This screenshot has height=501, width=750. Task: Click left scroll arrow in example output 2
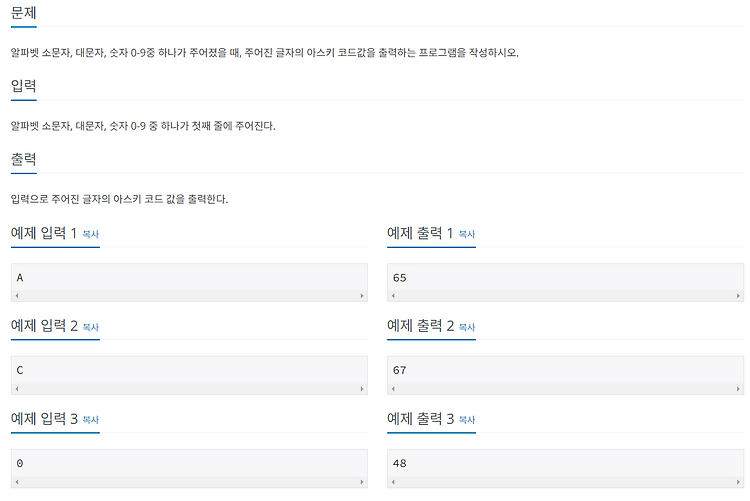pos(393,389)
